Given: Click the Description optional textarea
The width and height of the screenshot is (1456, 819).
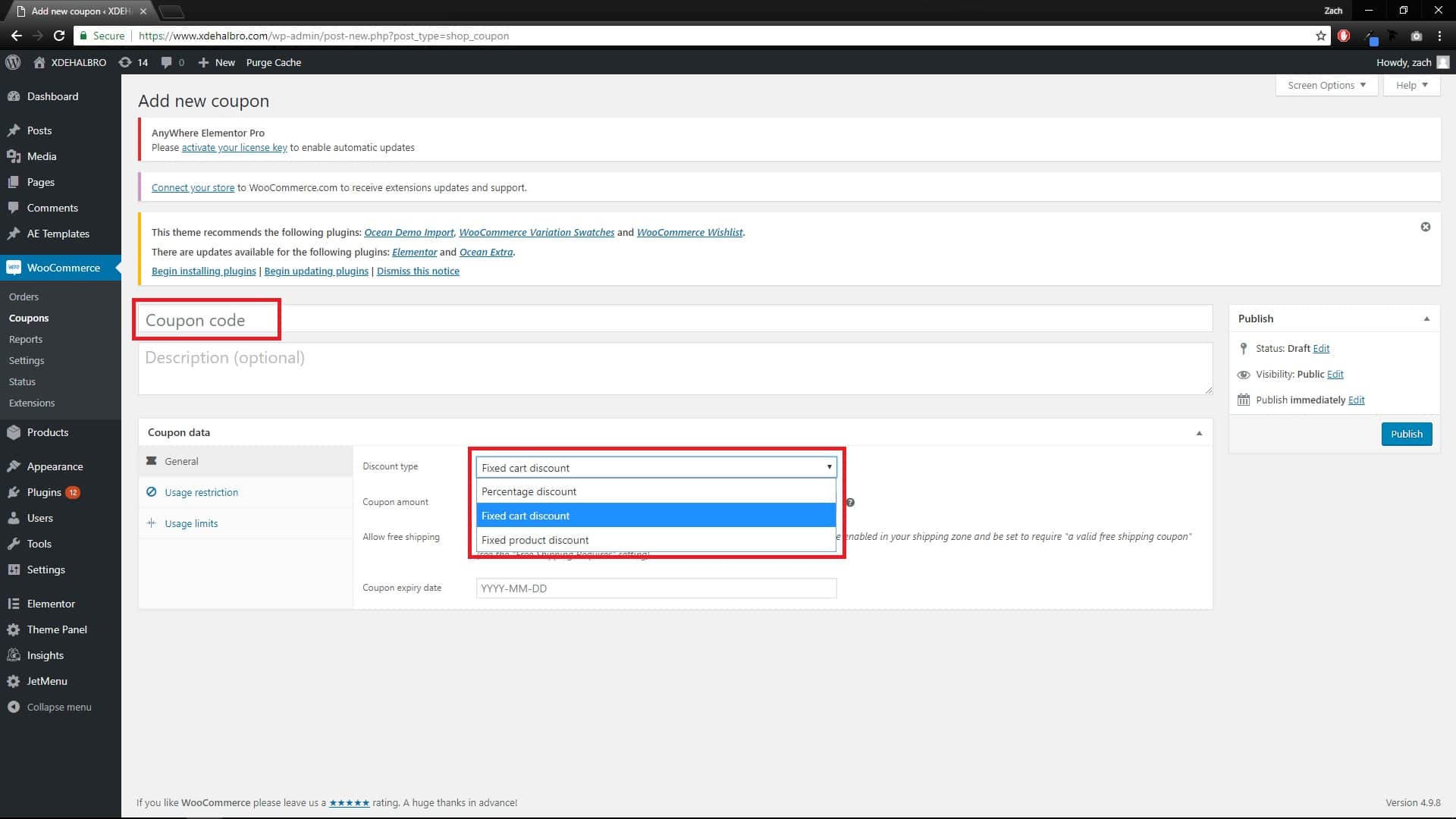Looking at the screenshot, I should click(675, 369).
